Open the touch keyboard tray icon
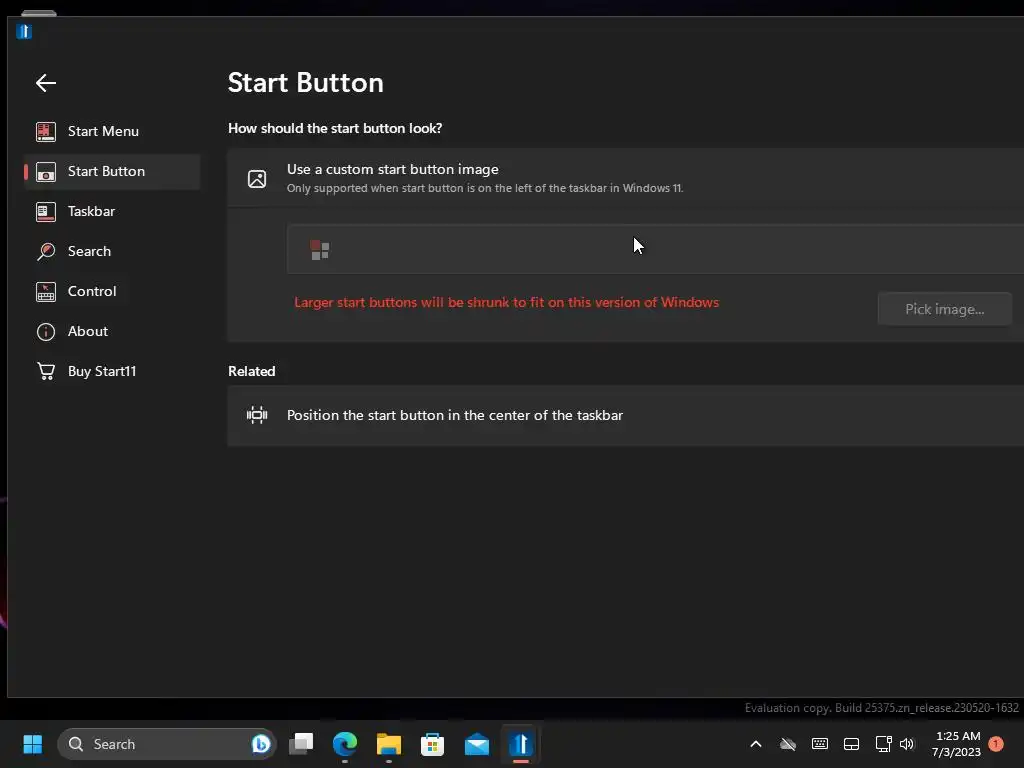This screenshot has width=1024, height=768. 820,744
